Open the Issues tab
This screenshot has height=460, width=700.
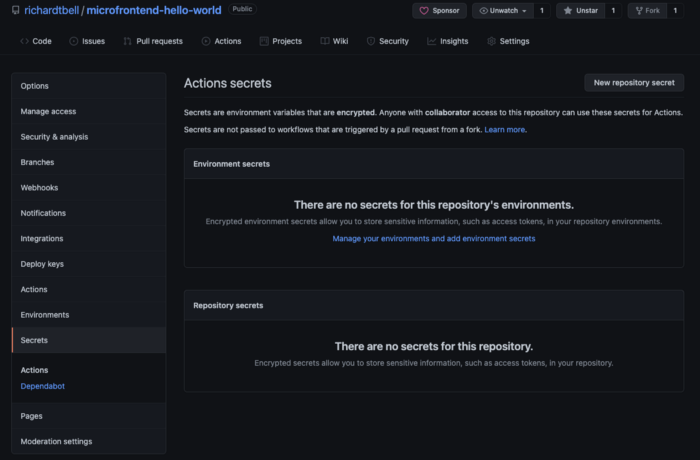pos(87,41)
